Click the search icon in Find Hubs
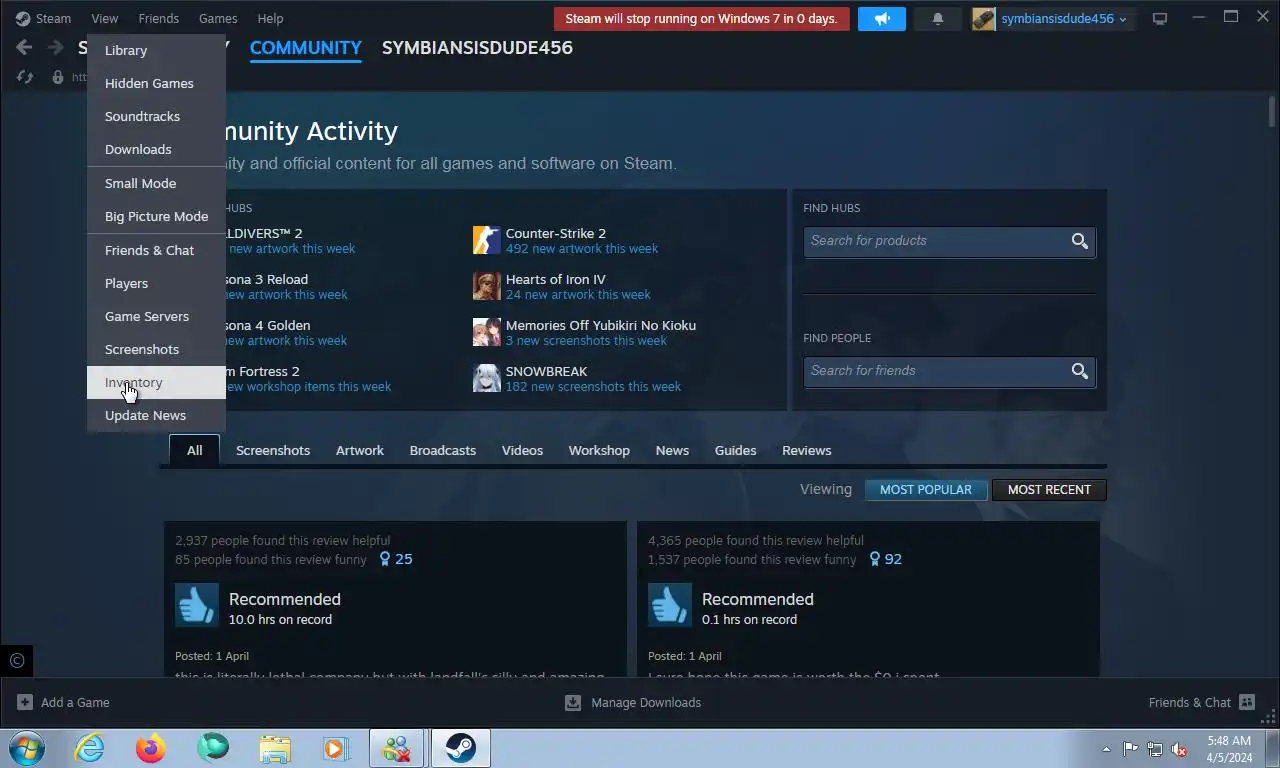This screenshot has width=1280, height=768. (x=1080, y=241)
